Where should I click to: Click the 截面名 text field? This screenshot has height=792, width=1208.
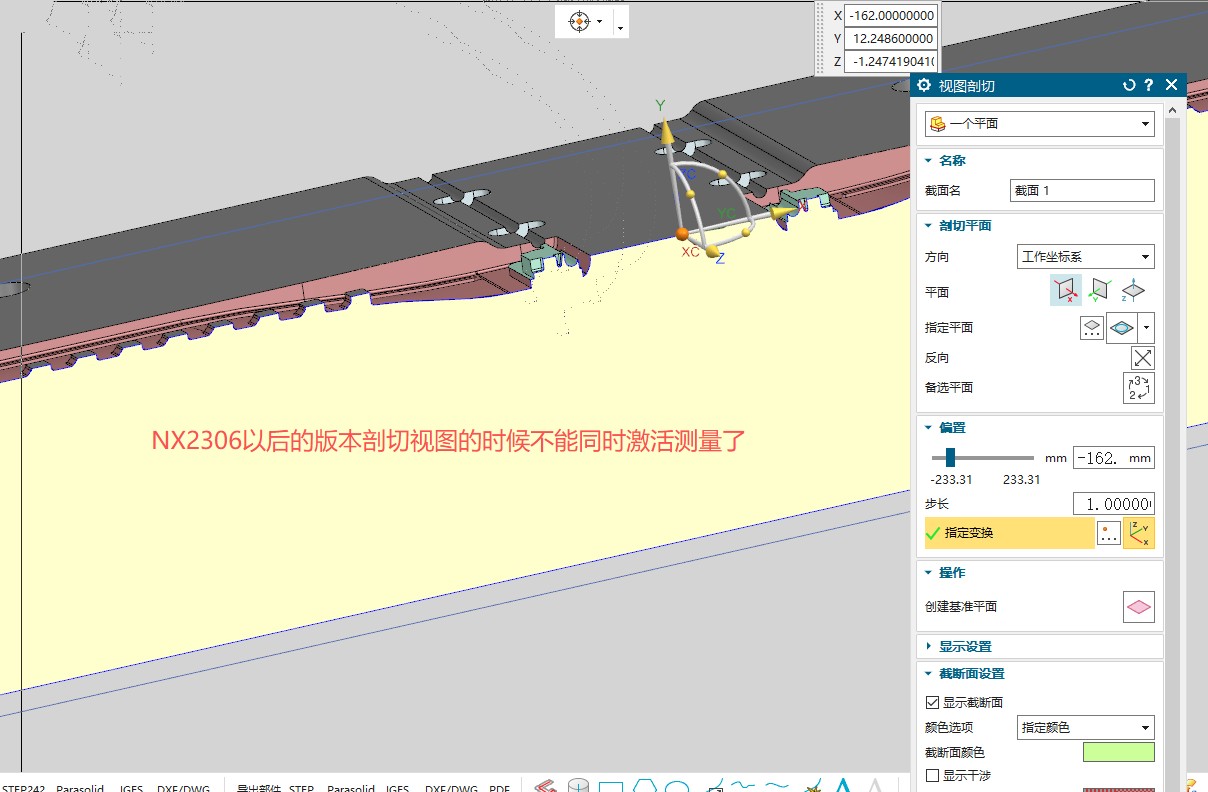(x=1082, y=190)
